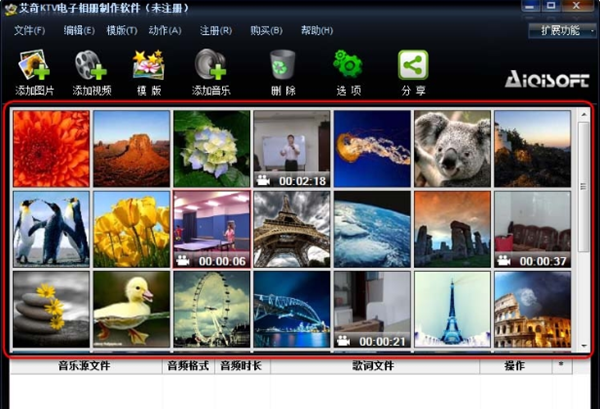Click the 歌词文件 column header

(374, 366)
